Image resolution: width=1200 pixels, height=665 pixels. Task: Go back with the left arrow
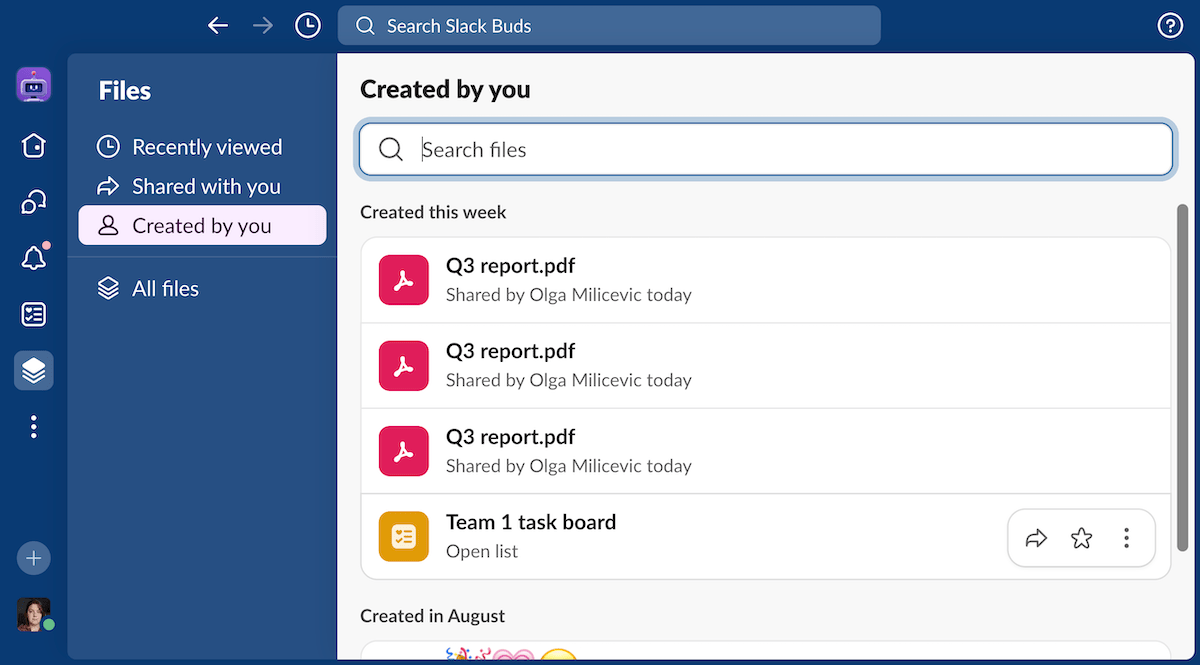218,26
